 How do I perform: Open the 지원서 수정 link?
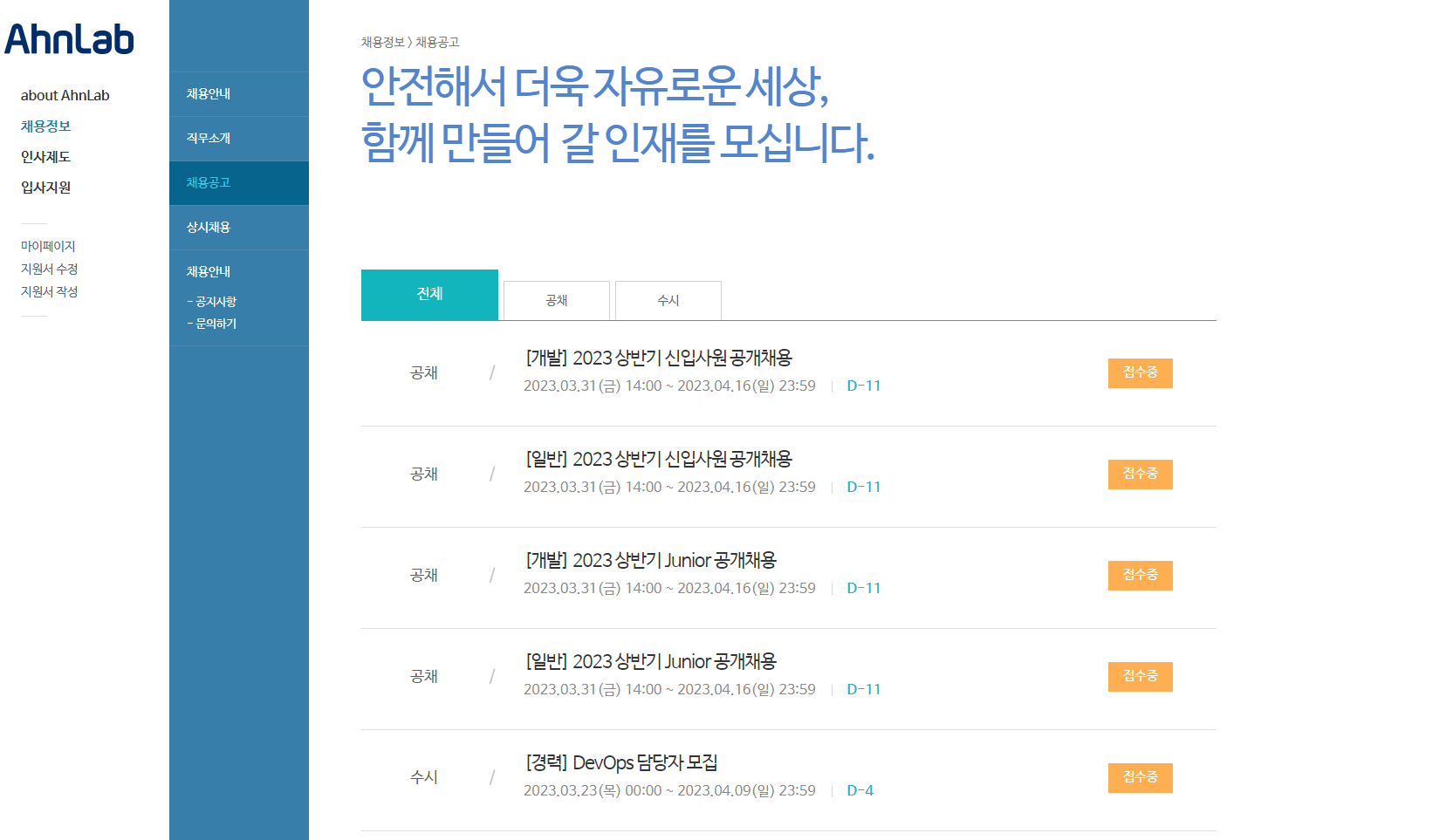click(x=49, y=269)
